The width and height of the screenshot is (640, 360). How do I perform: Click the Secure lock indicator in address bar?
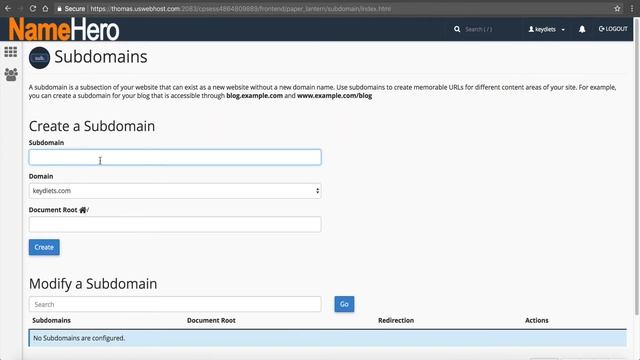coord(71,8)
